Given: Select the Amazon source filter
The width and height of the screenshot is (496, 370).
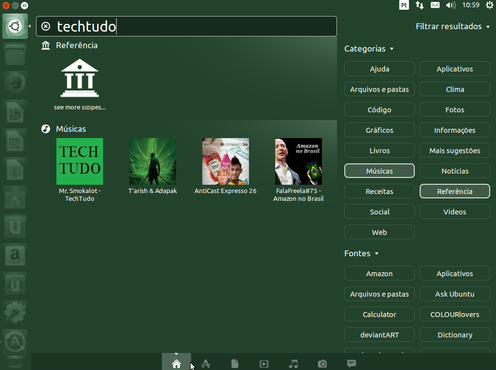Looking at the screenshot, I should click(x=379, y=274).
